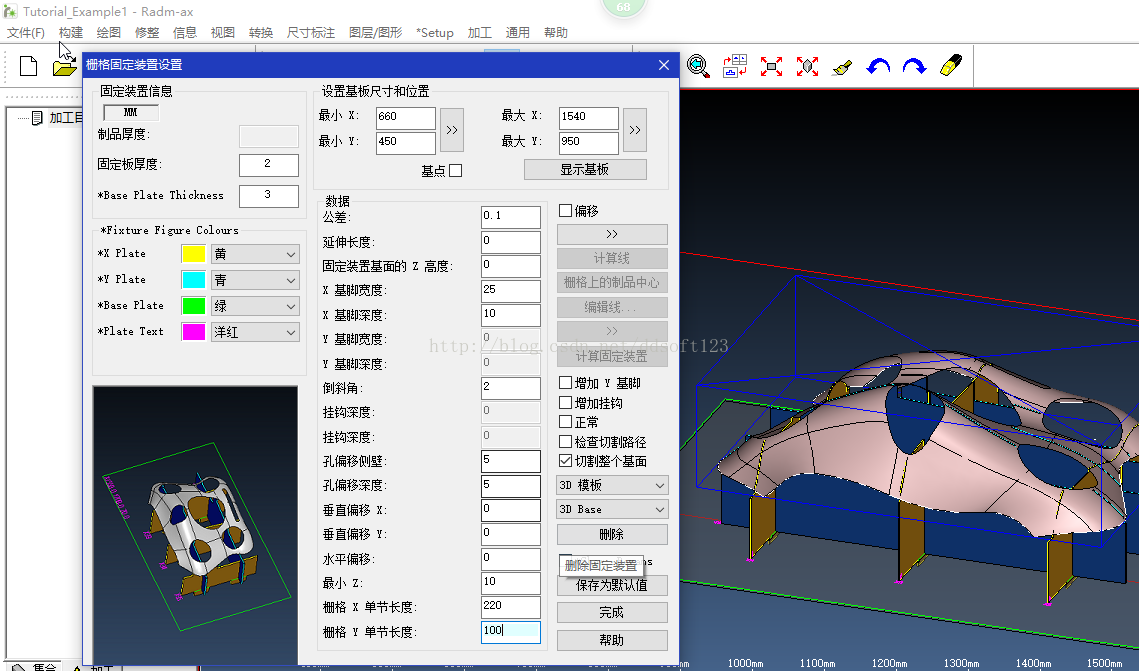This screenshot has height=671, width=1139.
Task: Expand the 3D 模板 dropdown
Action: (612, 485)
